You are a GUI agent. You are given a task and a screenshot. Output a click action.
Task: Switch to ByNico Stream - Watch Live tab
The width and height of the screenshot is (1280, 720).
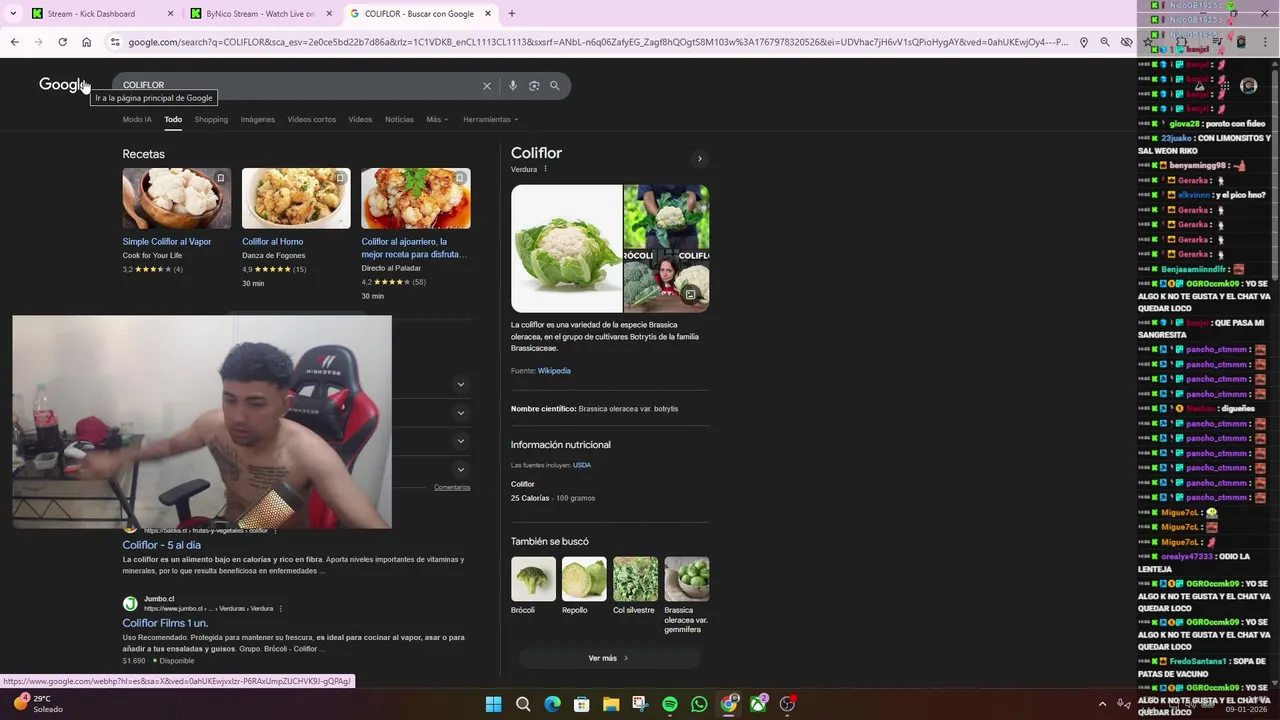point(260,14)
